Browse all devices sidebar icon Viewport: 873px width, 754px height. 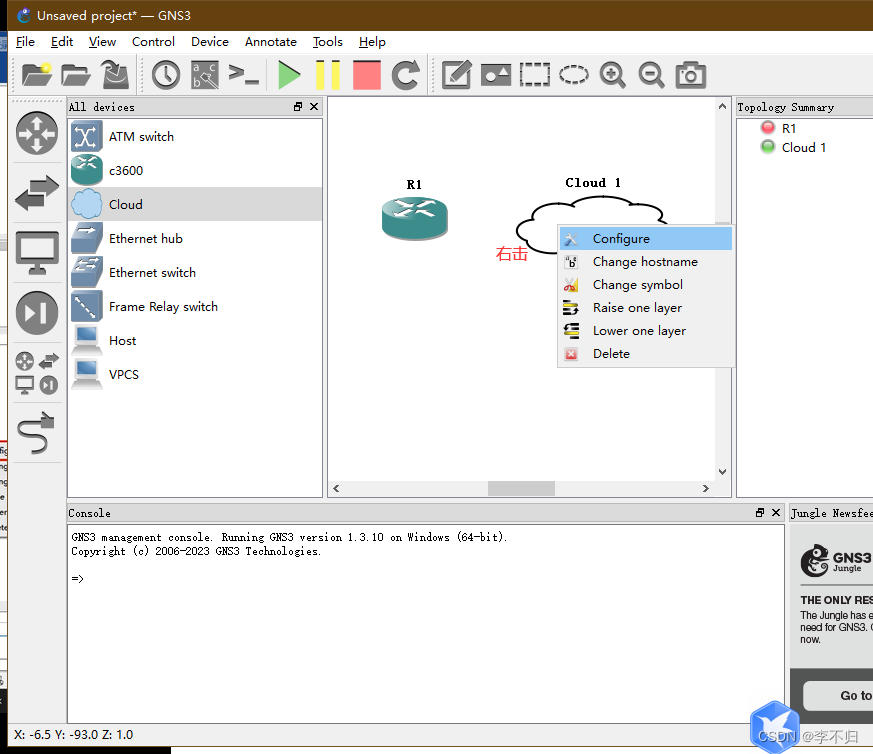pos(37,373)
